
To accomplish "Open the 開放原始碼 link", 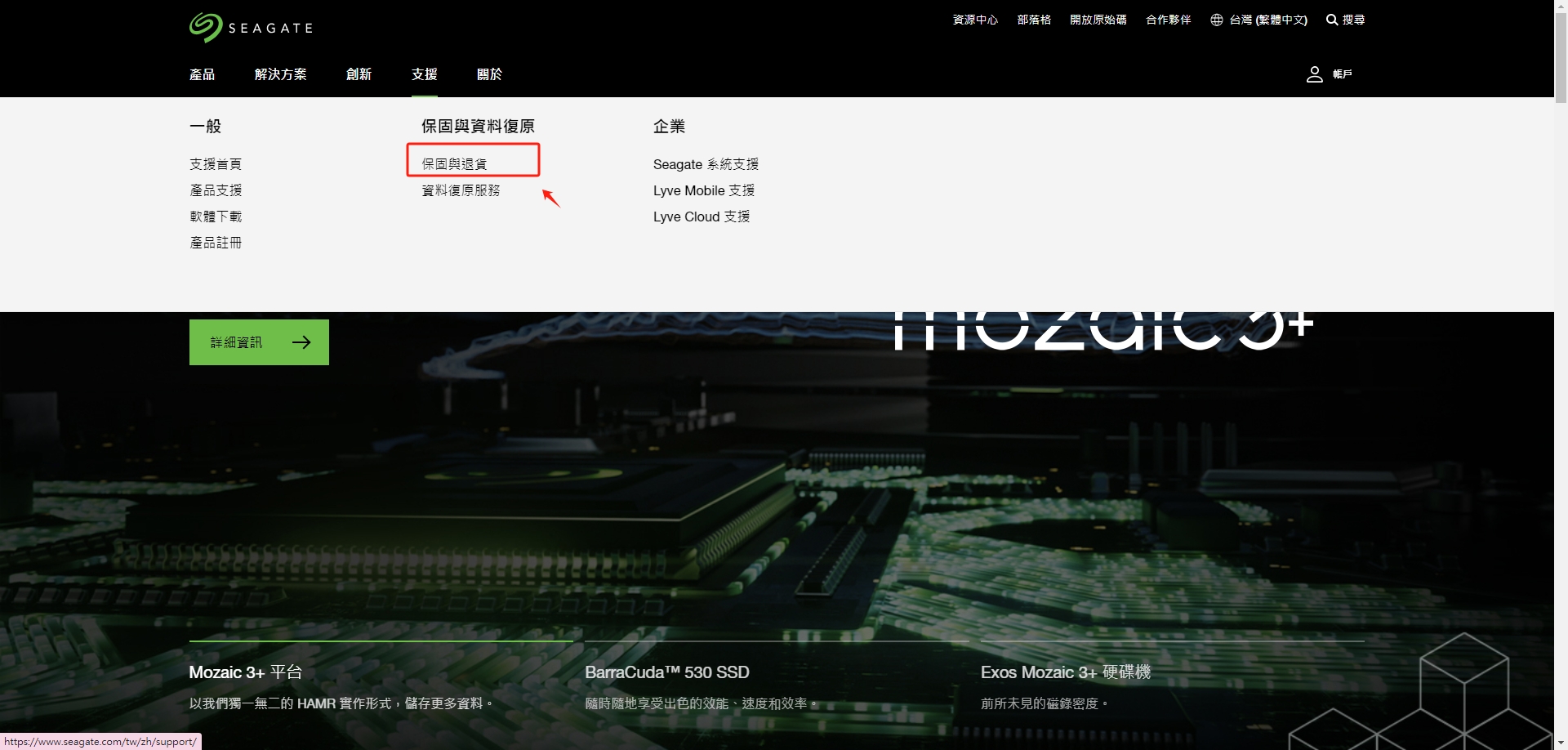I will click(x=1098, y=20).
